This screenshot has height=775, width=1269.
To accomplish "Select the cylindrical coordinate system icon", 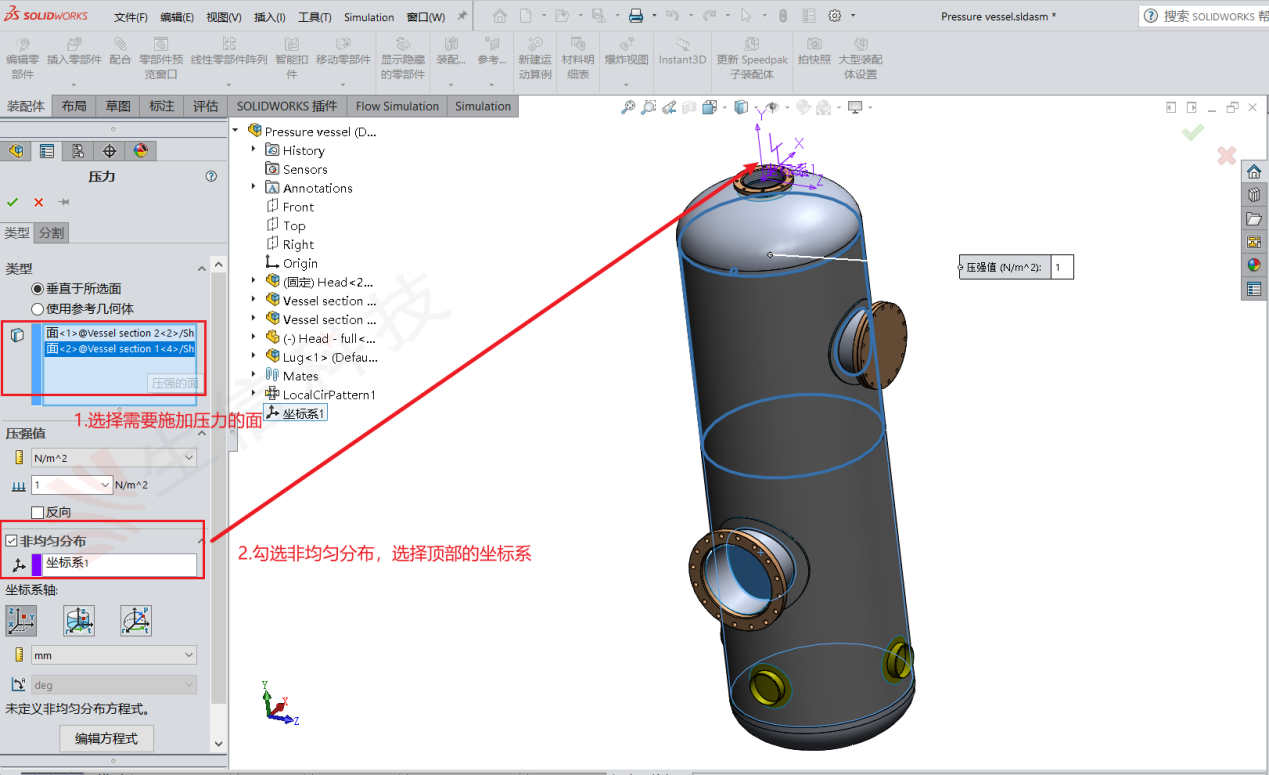I will (79, 620).
